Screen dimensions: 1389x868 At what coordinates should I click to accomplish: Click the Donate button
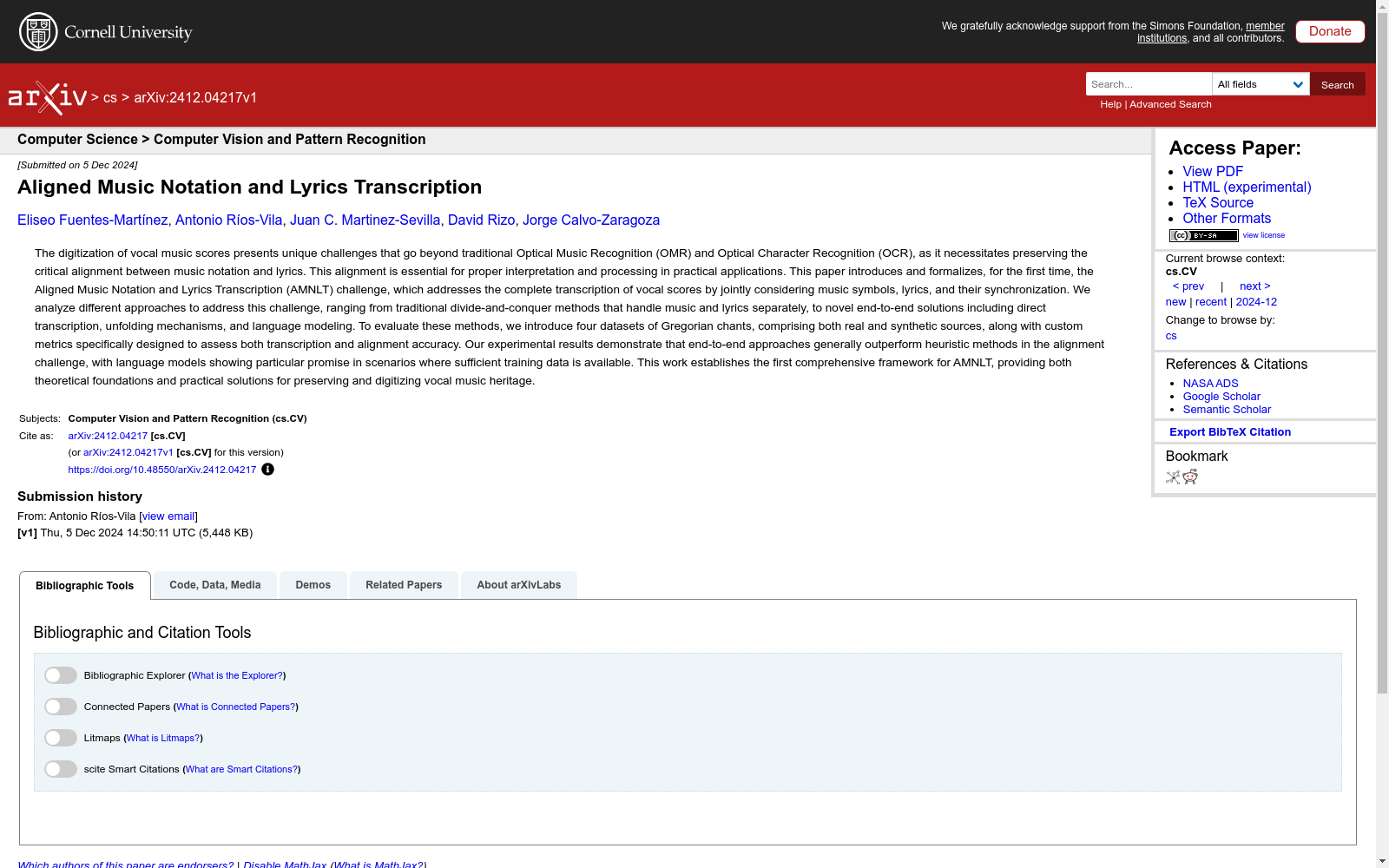[x=1330, y=31]
